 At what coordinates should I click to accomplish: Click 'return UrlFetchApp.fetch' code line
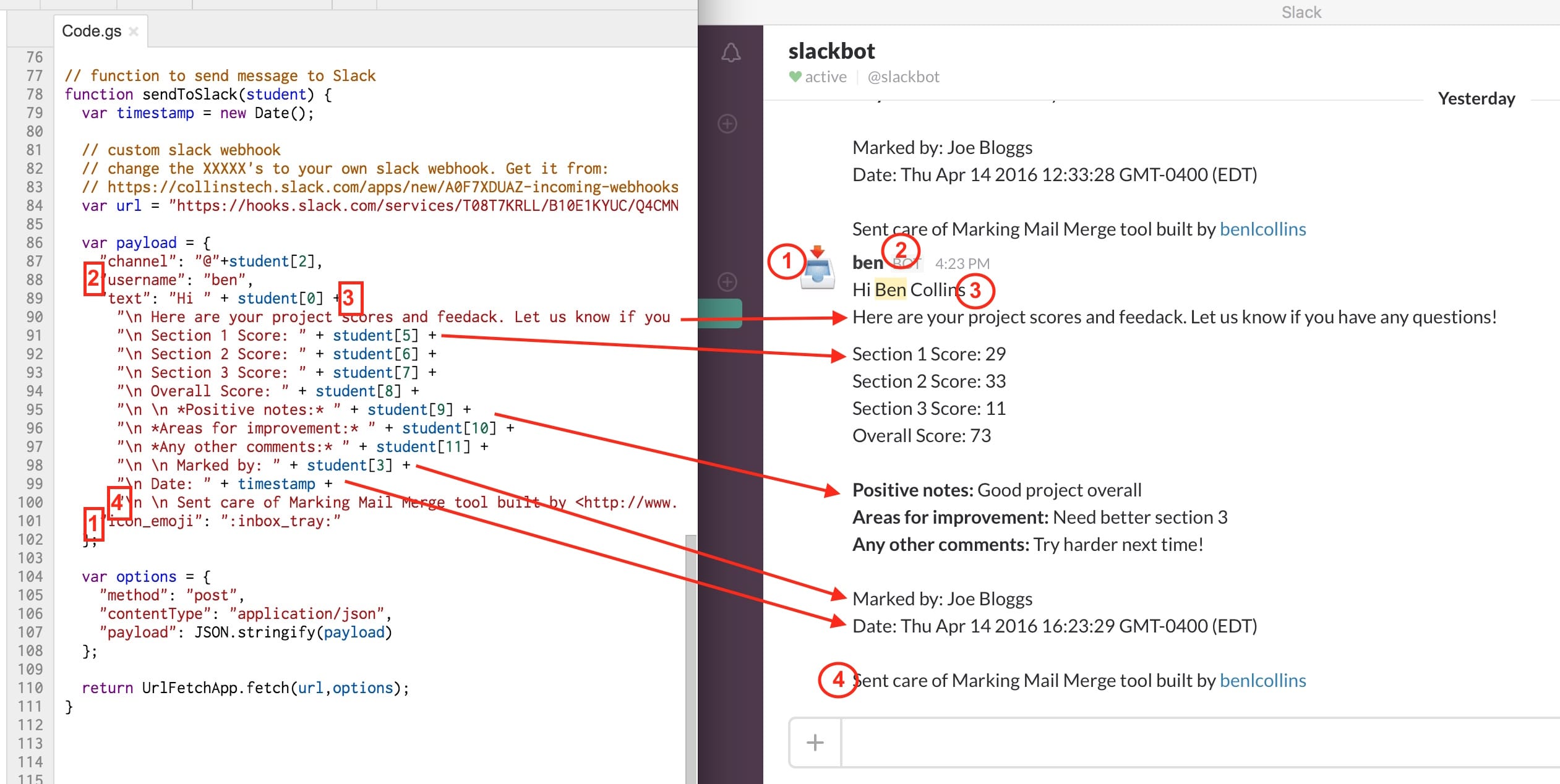point(246,688)
